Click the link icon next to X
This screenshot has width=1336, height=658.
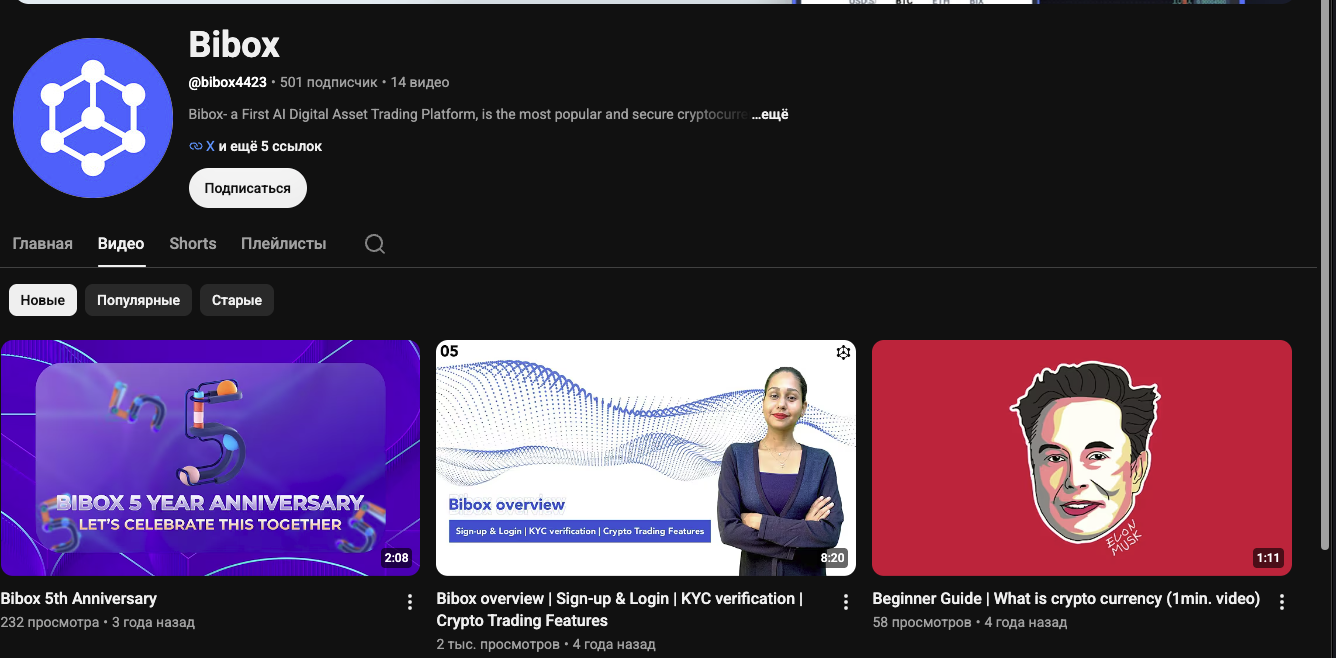(196, 146)
